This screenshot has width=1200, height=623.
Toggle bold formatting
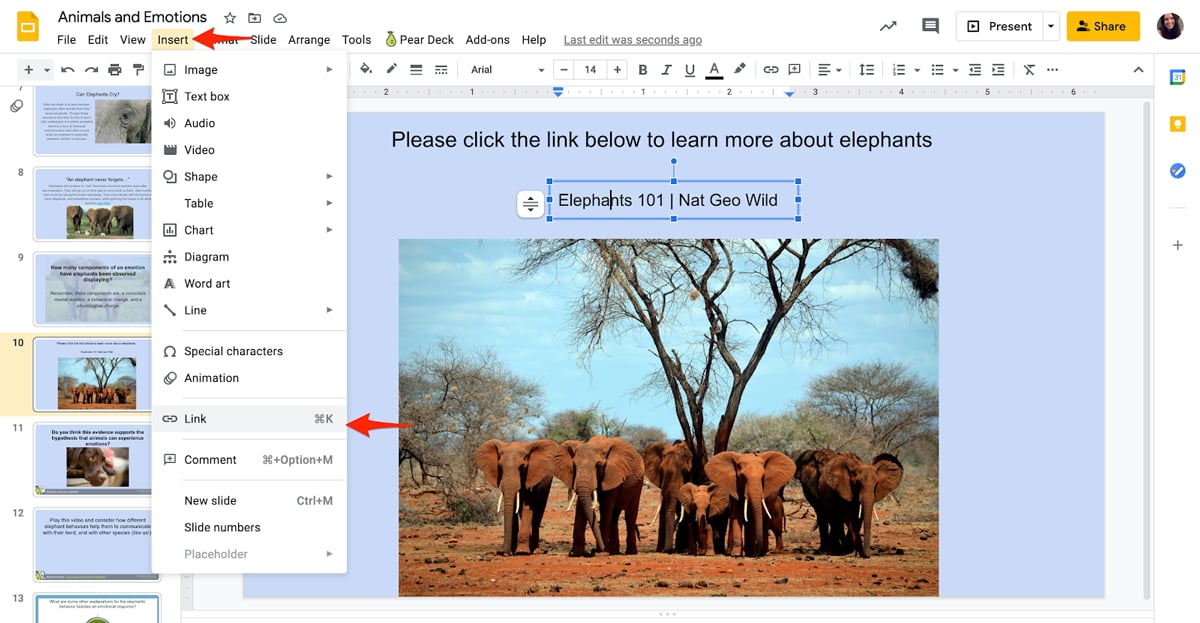coord(642,70)
